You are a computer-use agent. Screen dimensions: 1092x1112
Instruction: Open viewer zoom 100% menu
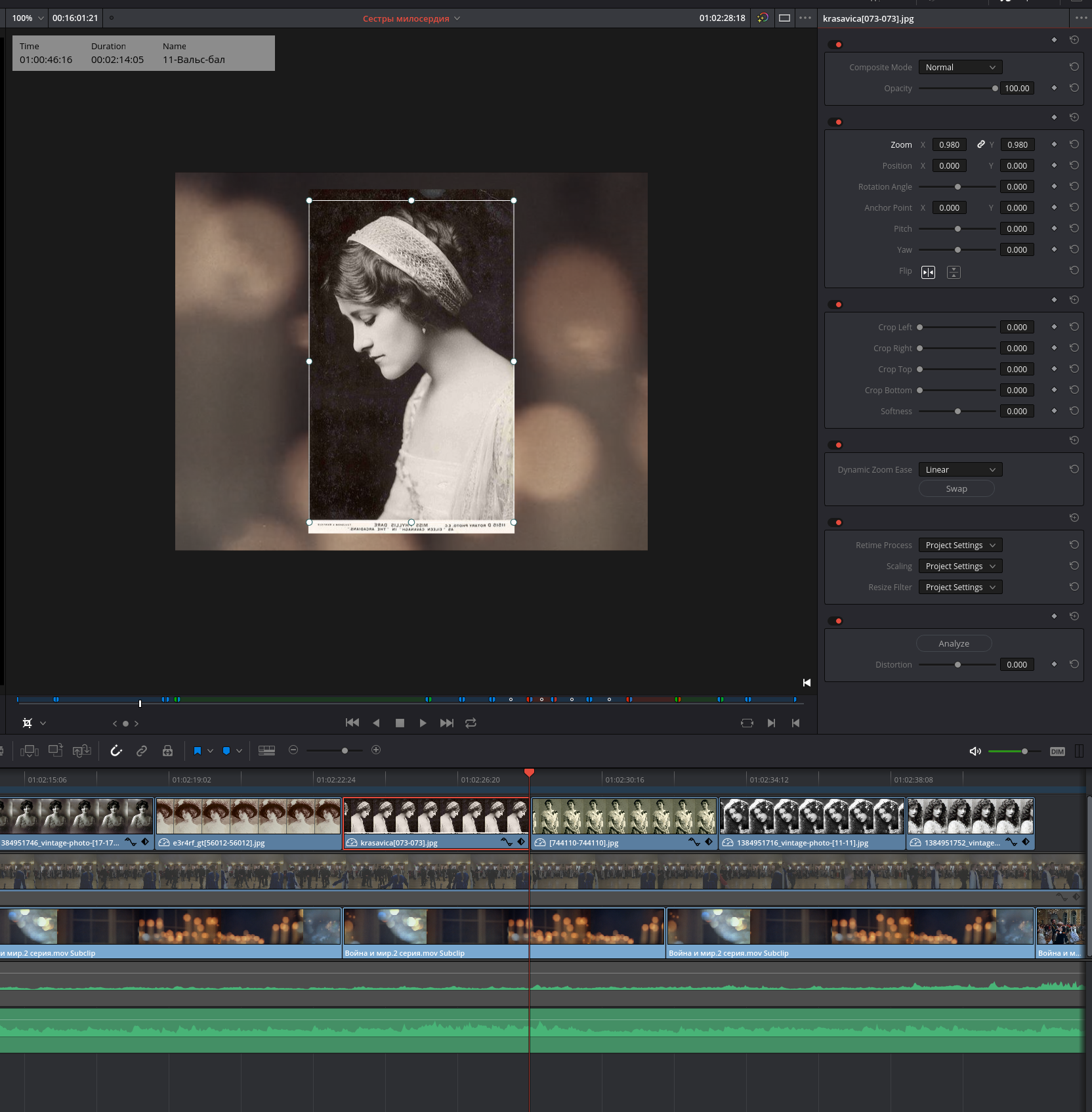tap(28, 18)
